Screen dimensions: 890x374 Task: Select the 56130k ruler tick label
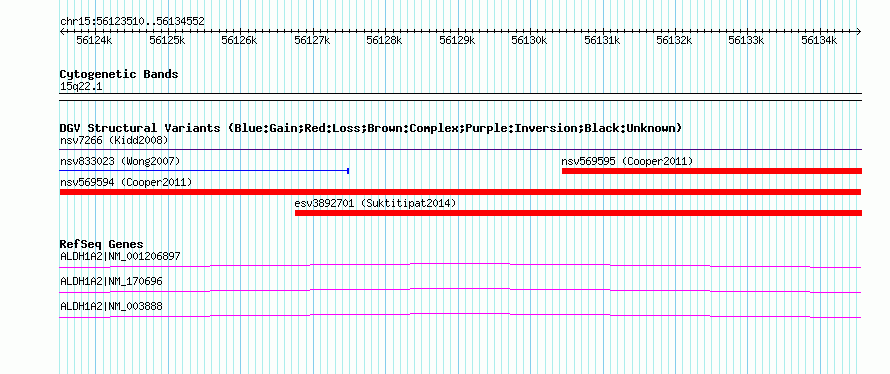click(529, 41)
